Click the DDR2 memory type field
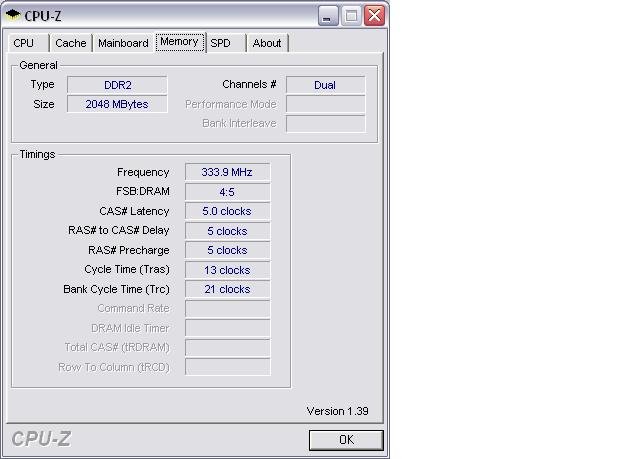This screenshot has height=459, width=640. 117,85
